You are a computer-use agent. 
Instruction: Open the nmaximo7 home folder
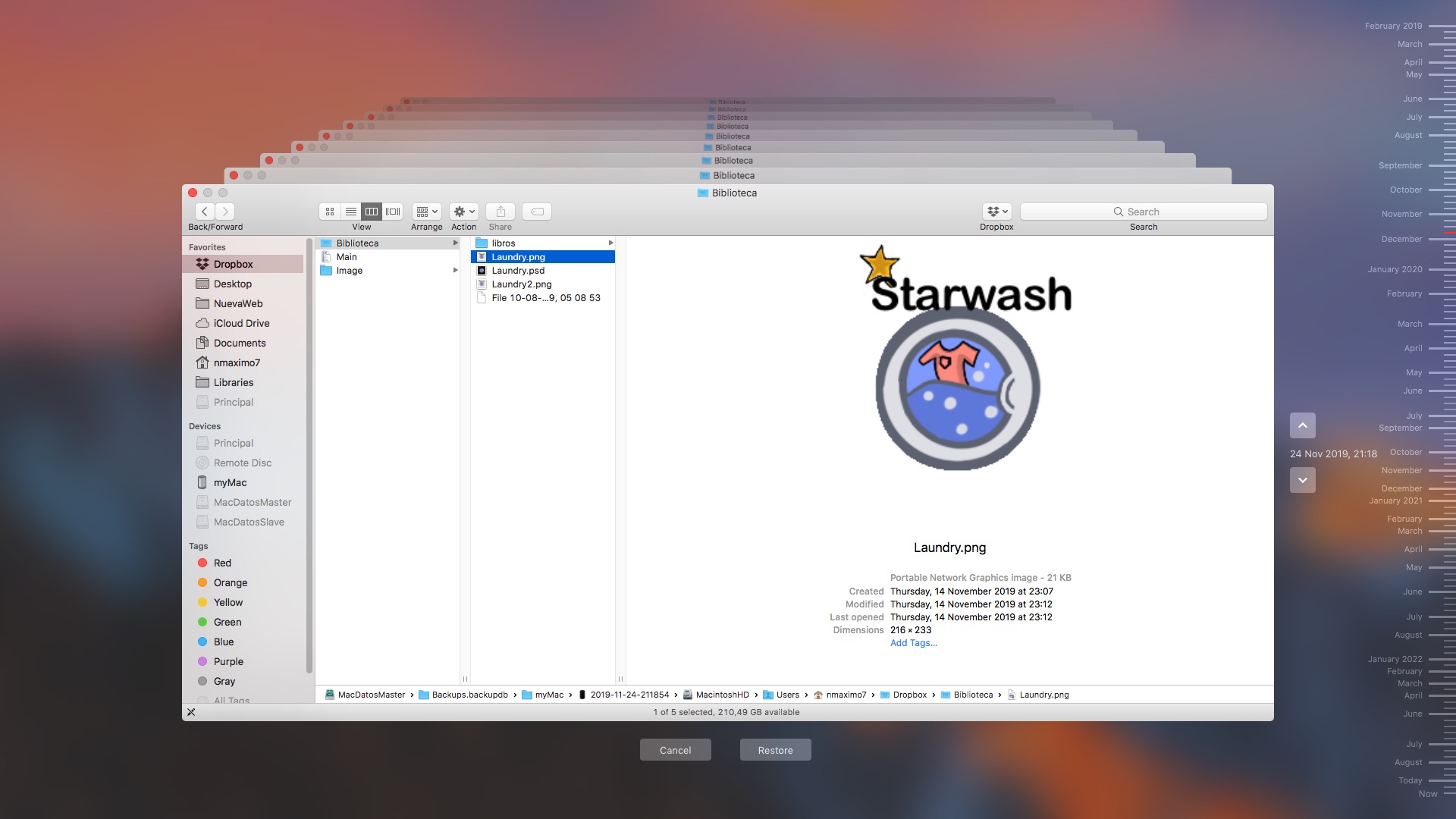237,362
